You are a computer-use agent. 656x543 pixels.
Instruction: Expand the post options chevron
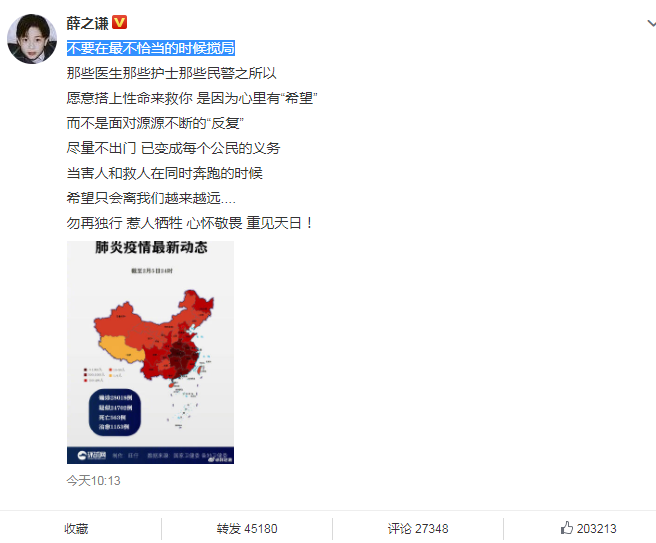tap(651, 23)
